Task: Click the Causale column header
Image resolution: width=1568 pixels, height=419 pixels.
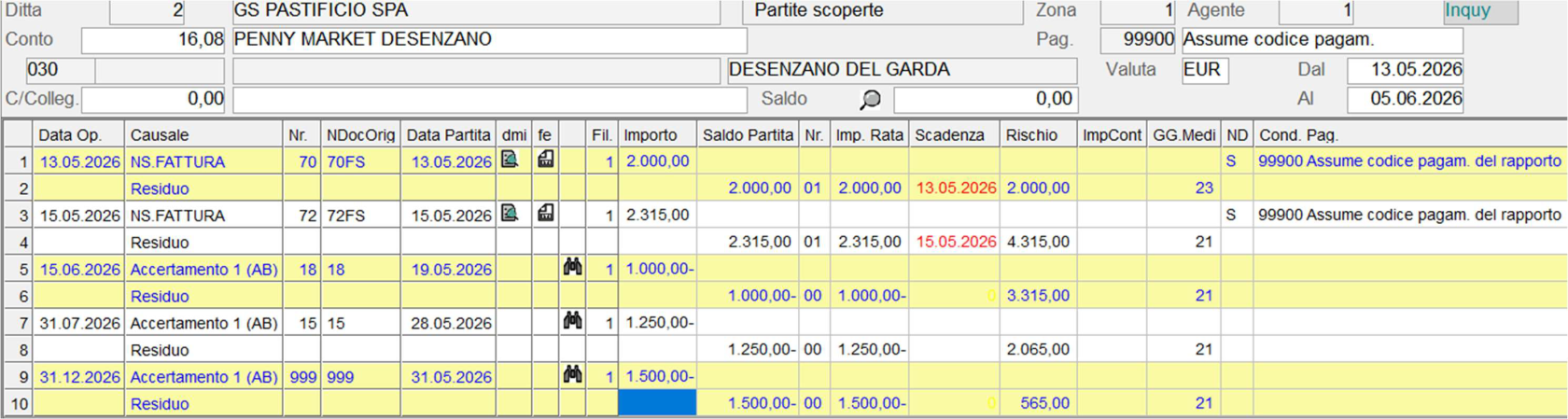Action: 203,134
